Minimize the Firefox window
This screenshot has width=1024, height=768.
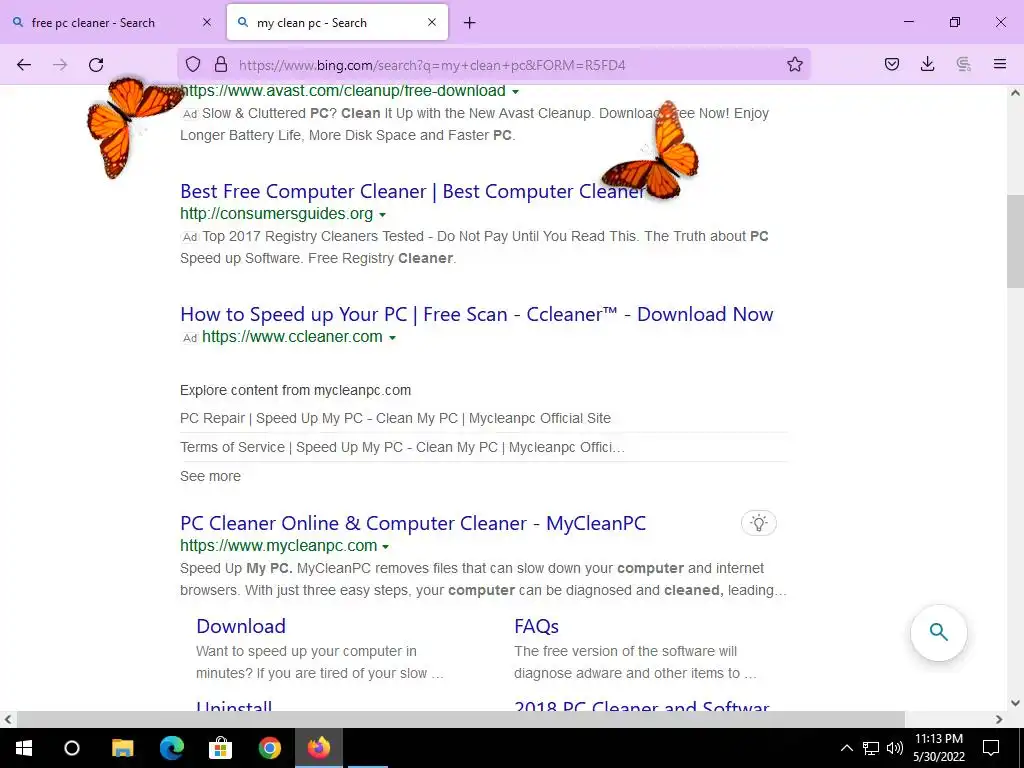tap(908, 22)
